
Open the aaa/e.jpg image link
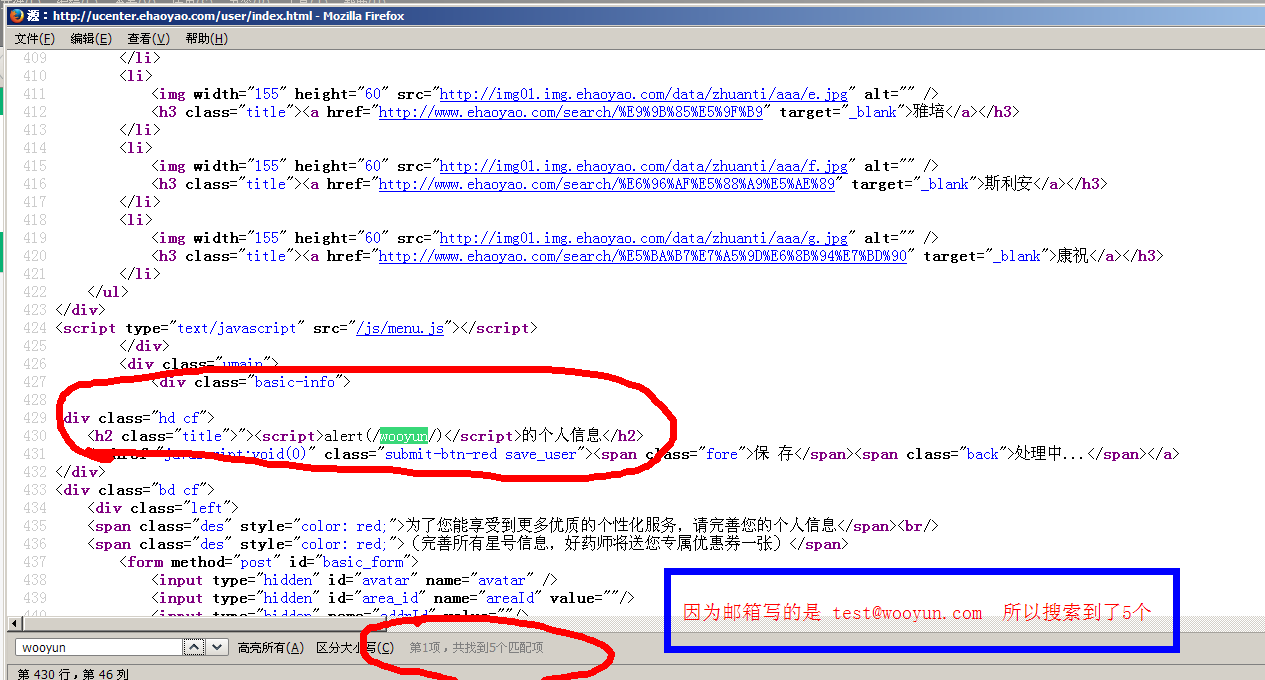(x=644, y=94)
